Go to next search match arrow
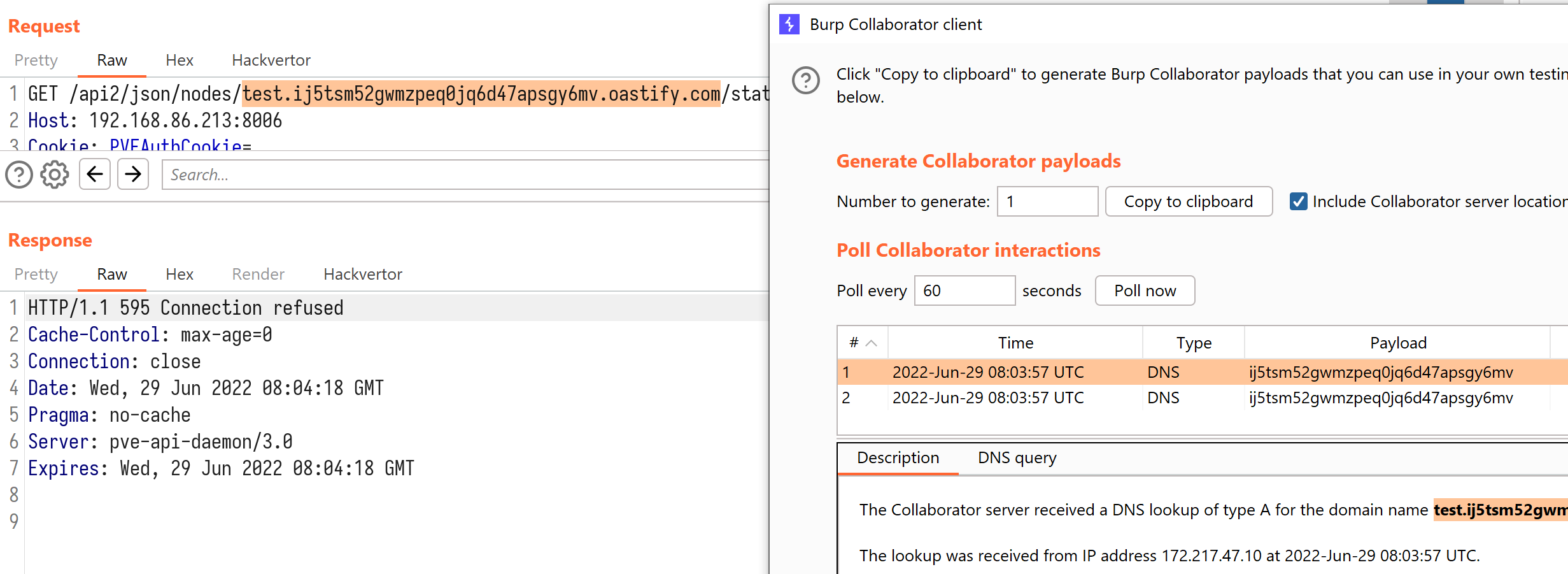 tap(133, 175)
